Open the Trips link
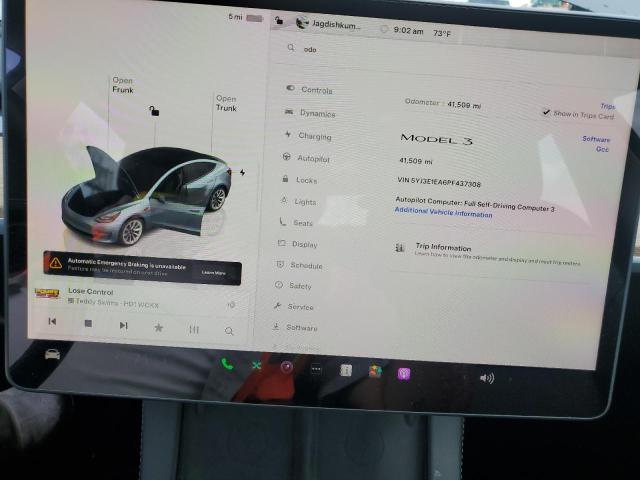Screen dimensions: 640x480 [607, 106]
